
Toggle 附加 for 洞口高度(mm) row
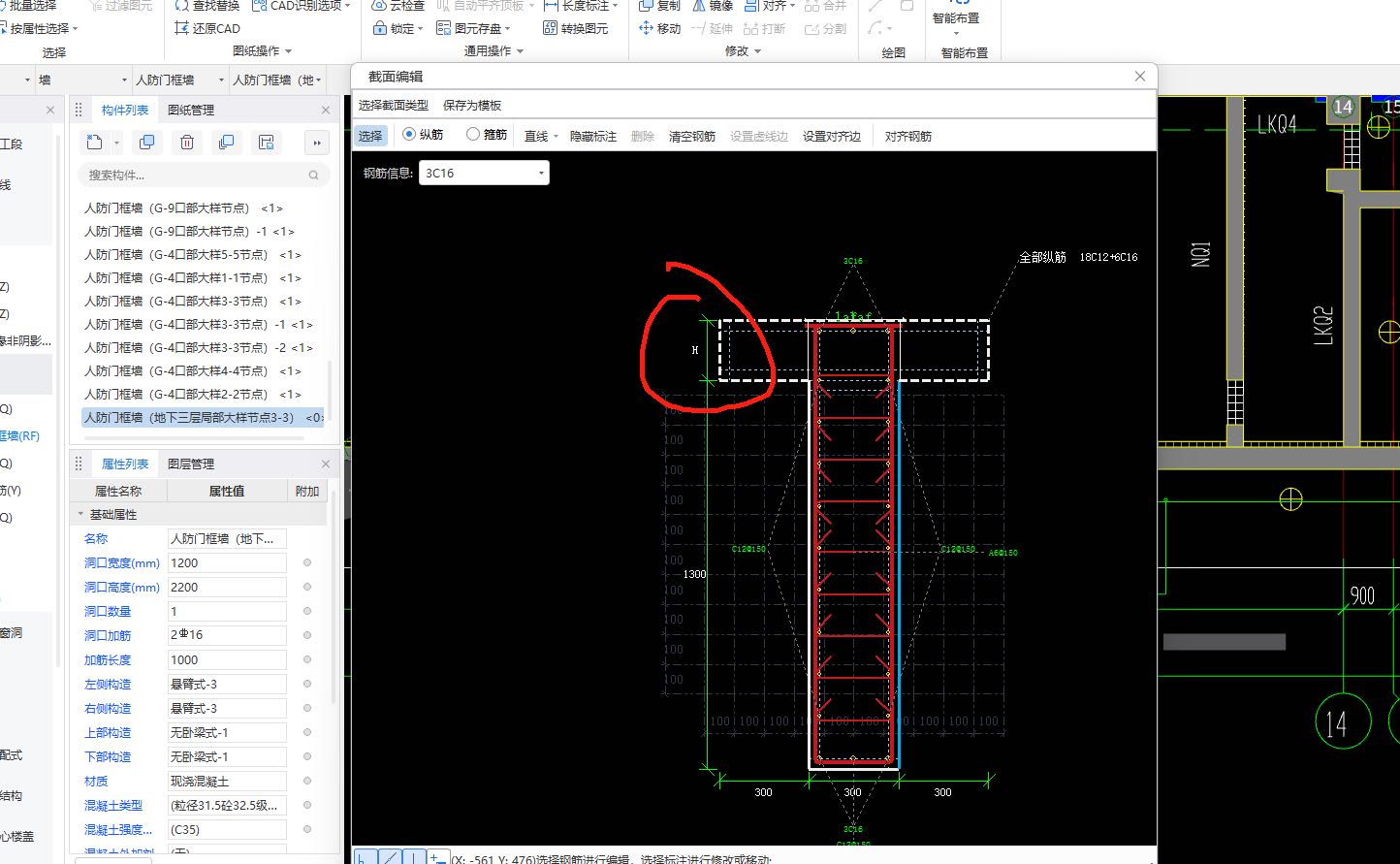click(x=307, y=587)
